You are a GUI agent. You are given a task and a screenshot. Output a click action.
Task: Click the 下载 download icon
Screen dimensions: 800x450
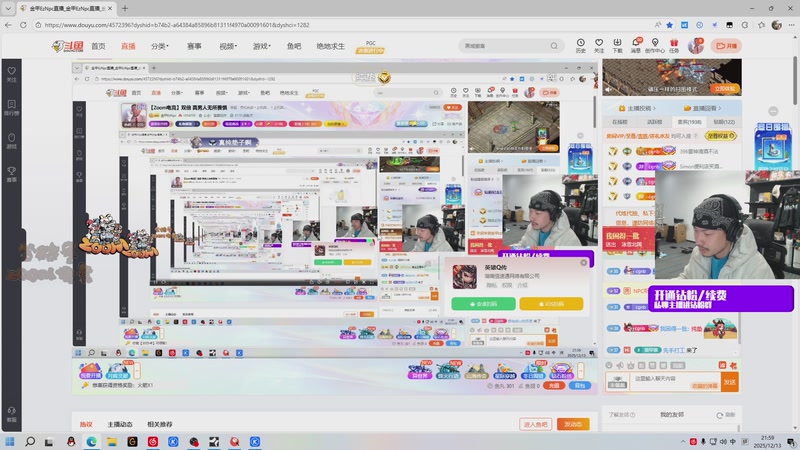pos(617,45)
